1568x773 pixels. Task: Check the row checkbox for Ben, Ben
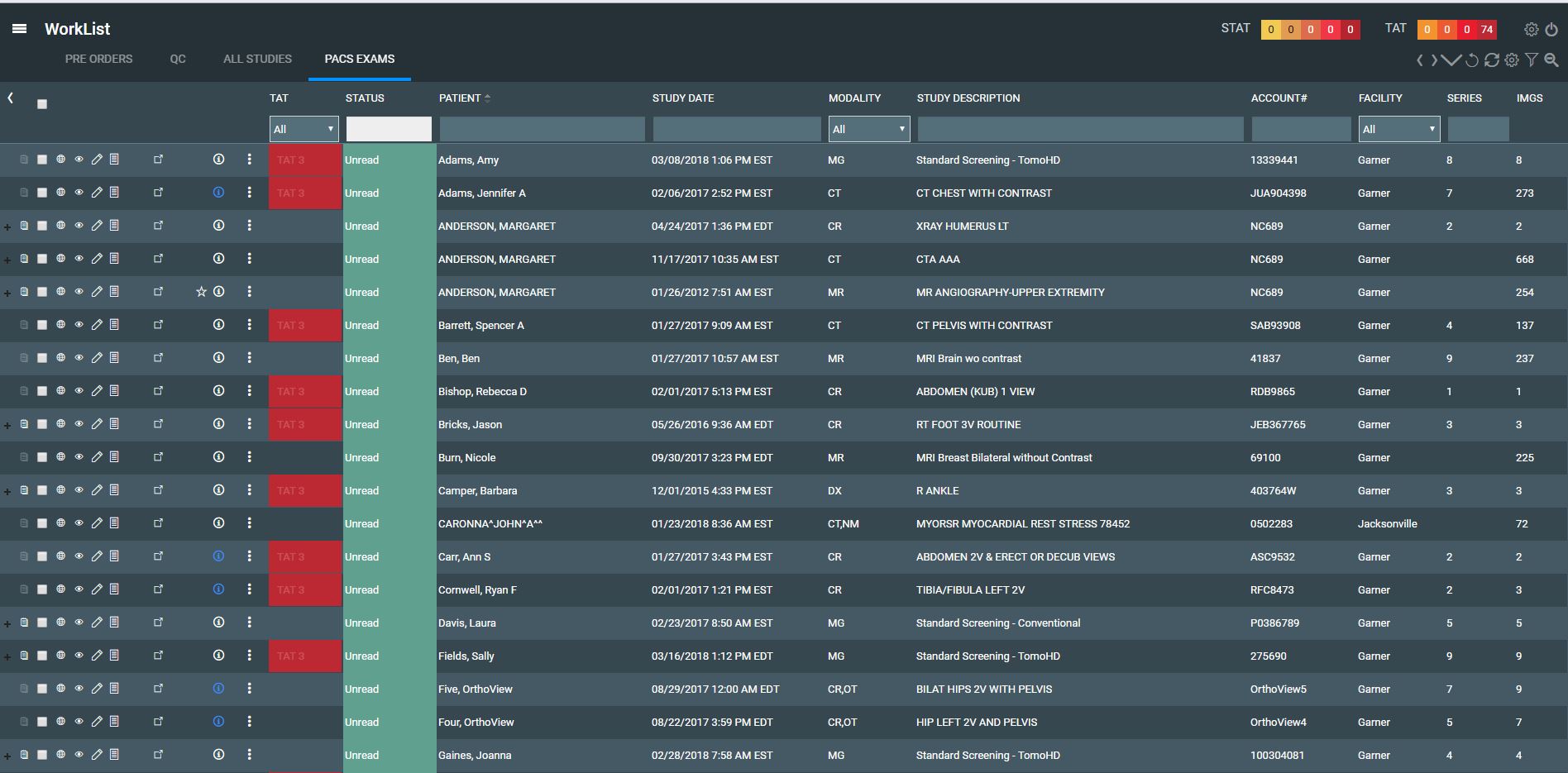point(42,358)
